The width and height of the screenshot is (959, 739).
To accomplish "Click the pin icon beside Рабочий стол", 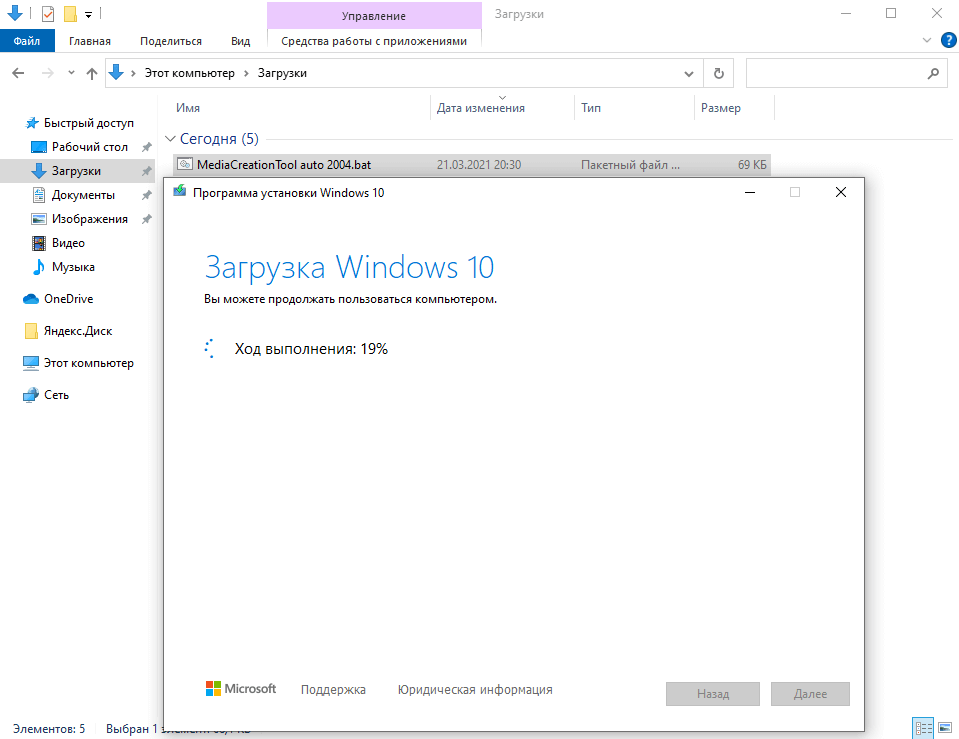I will coord(146,147).
